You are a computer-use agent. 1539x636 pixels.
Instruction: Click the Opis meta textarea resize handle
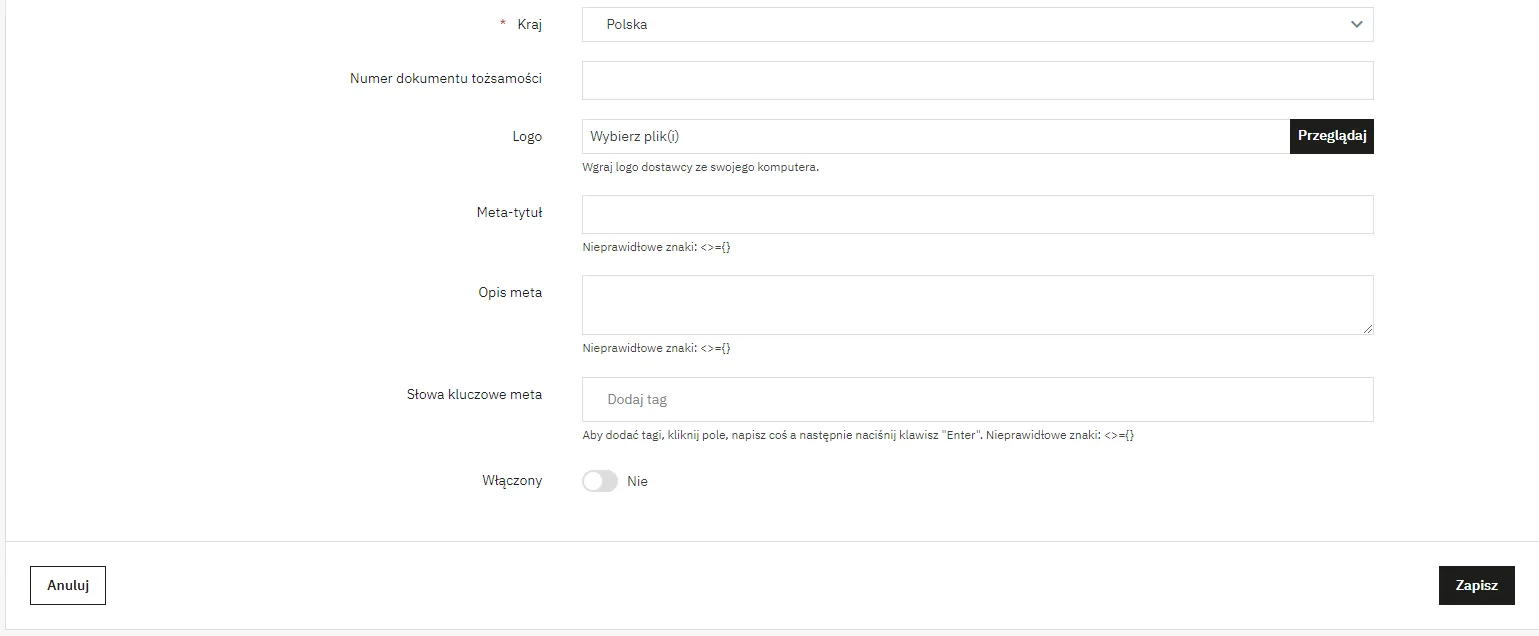tap(1367, 328)
